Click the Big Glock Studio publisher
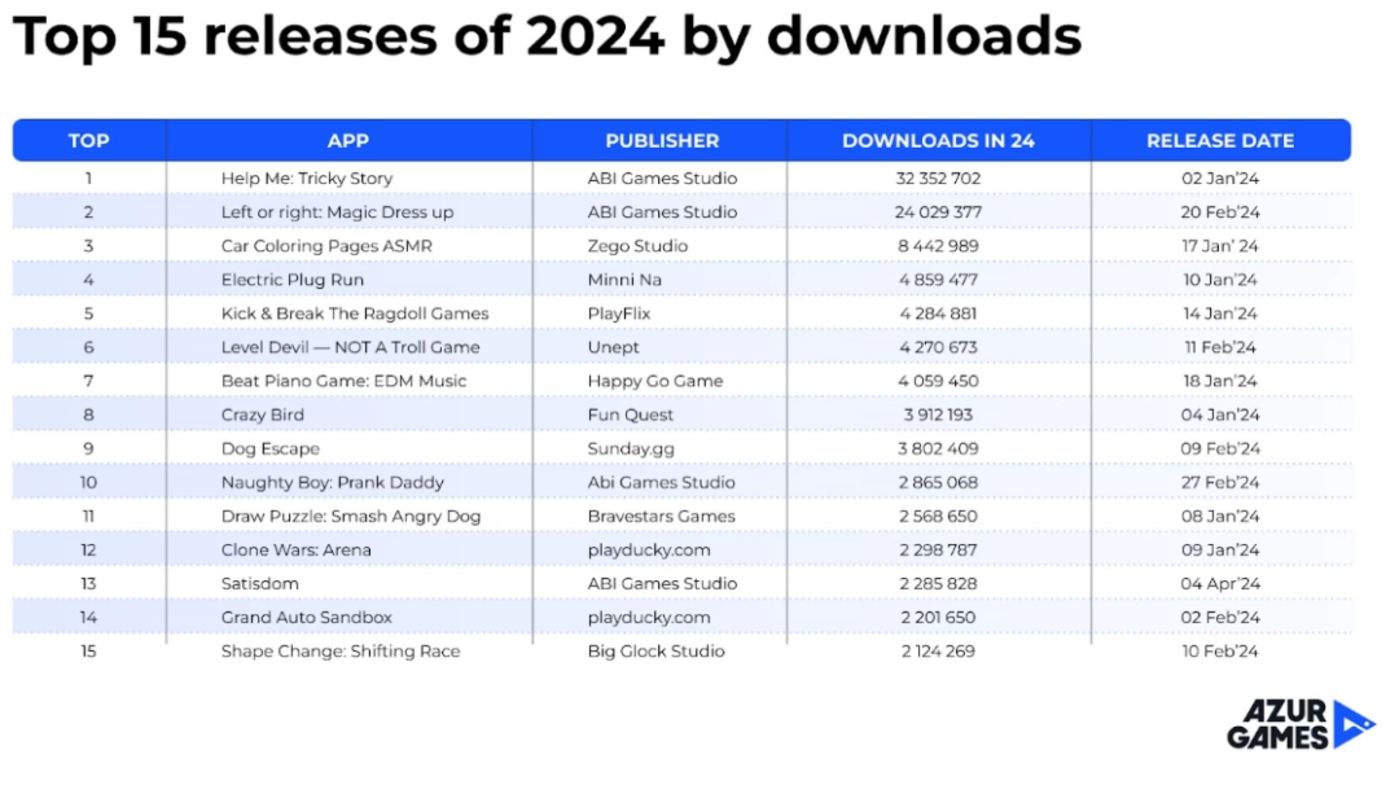 (656, 651)
